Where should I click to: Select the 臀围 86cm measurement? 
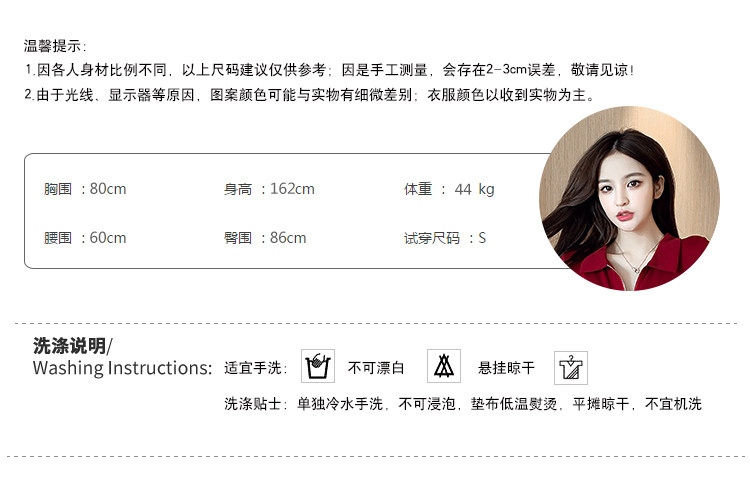coord(265,238)
